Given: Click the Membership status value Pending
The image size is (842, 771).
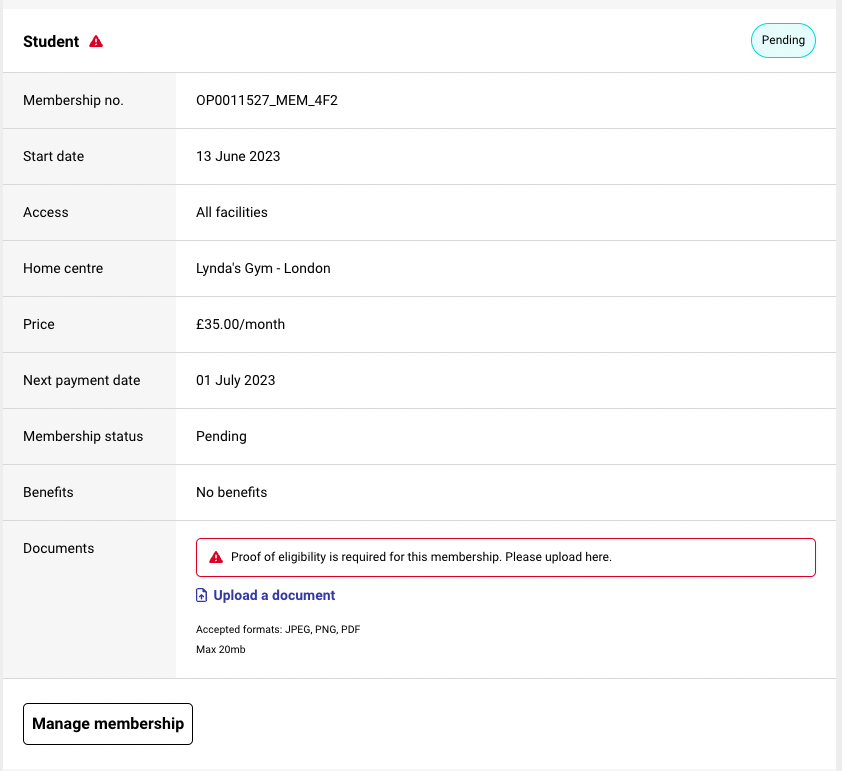Looking at the screenshot, I should 221,437.
